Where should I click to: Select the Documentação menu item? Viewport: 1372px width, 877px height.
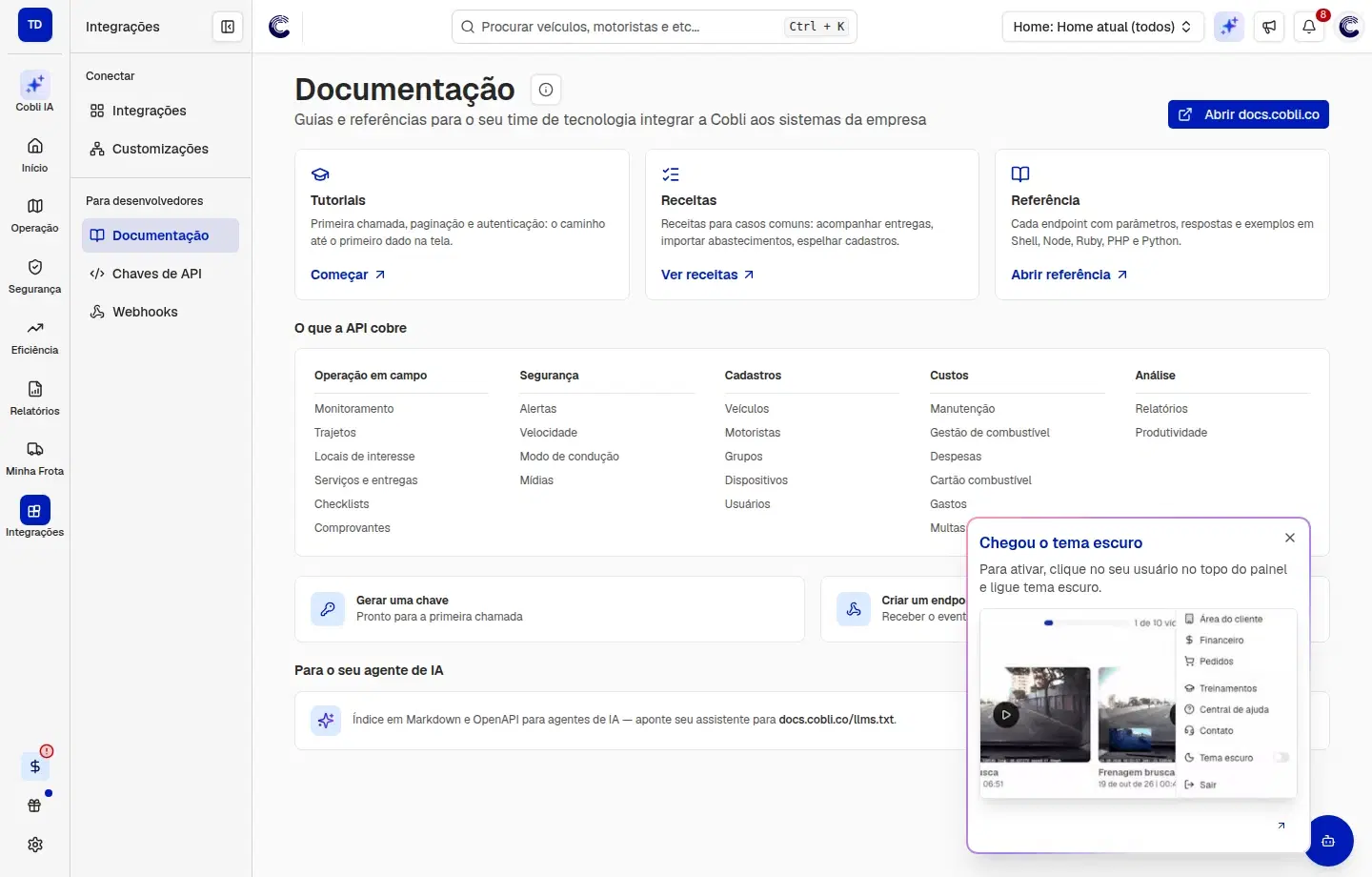coord(160,235)
